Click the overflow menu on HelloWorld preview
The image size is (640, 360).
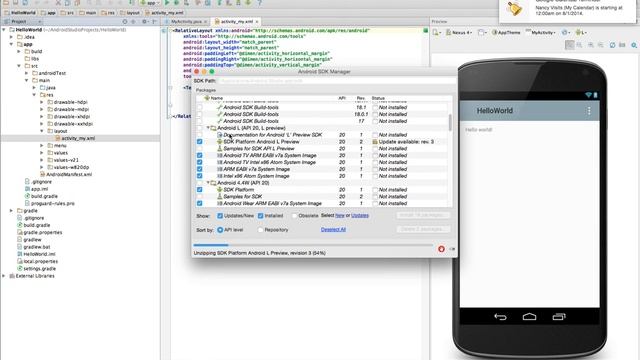coord(589,111)
